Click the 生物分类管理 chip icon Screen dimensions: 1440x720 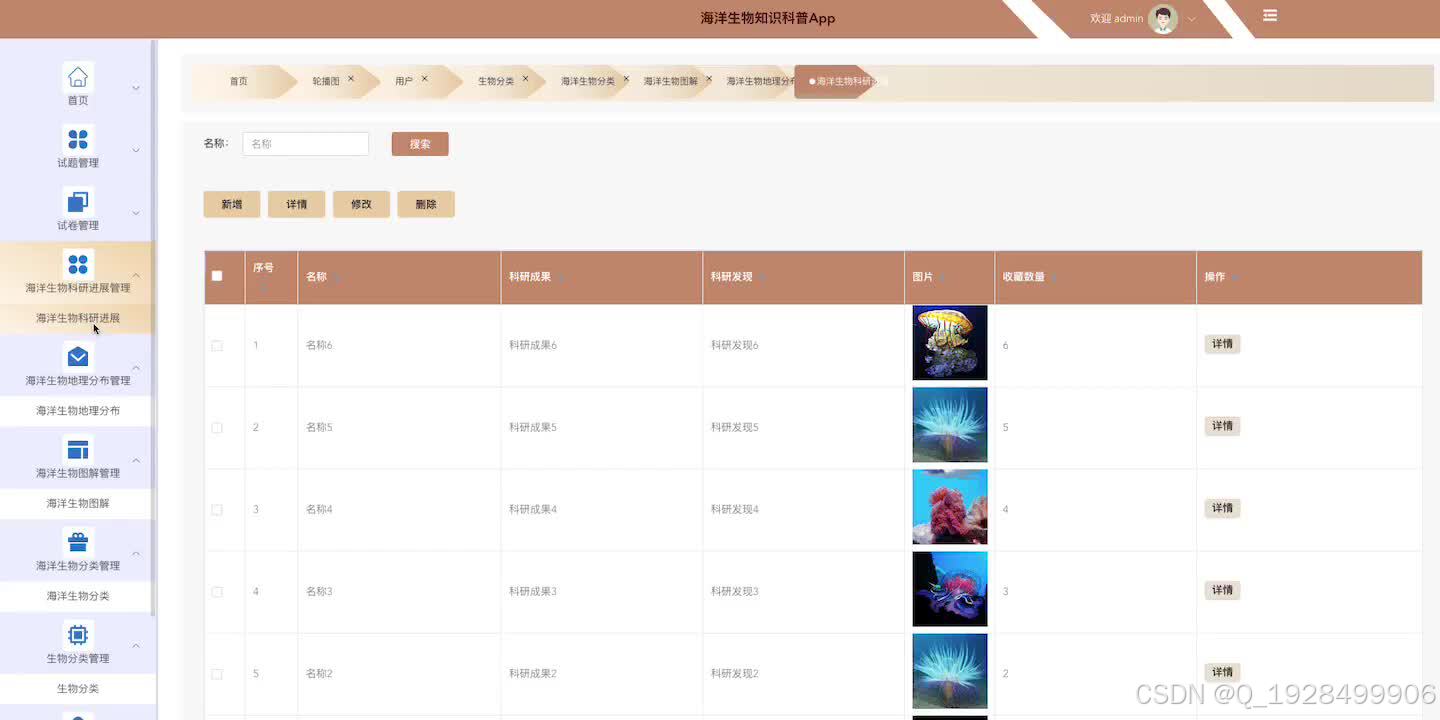(x=78, y=634)
